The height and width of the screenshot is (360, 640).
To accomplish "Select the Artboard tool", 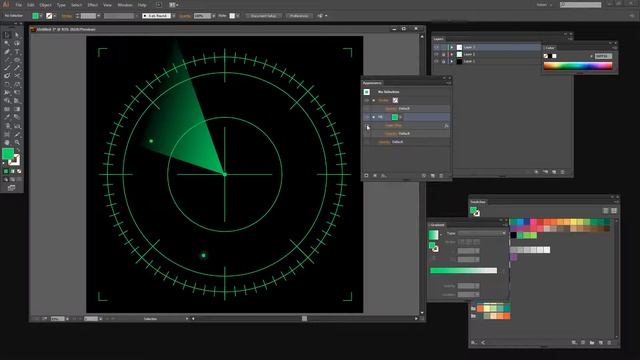I will point(7,134).
